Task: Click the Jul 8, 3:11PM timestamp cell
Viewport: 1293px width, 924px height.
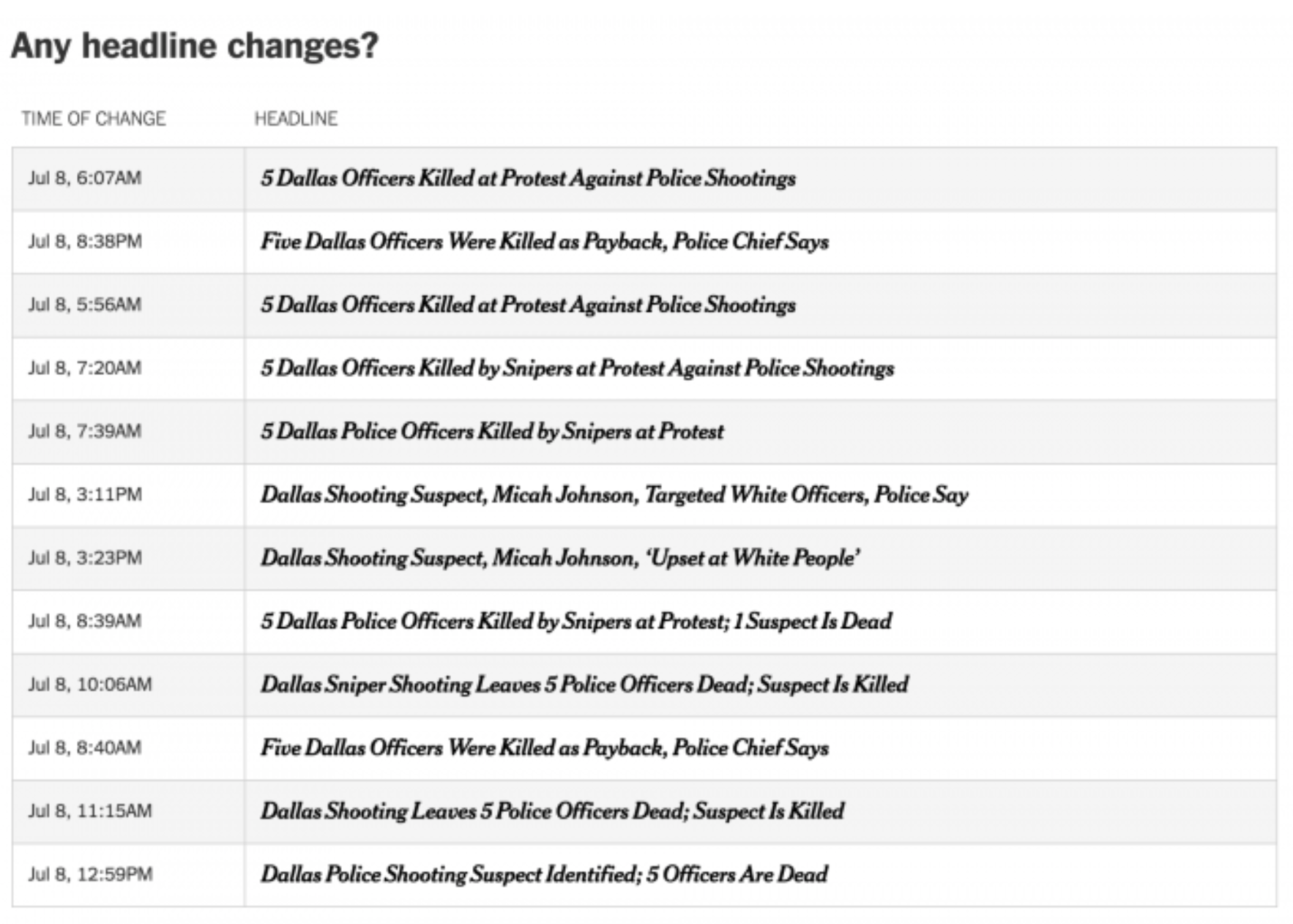Action: 129,495
